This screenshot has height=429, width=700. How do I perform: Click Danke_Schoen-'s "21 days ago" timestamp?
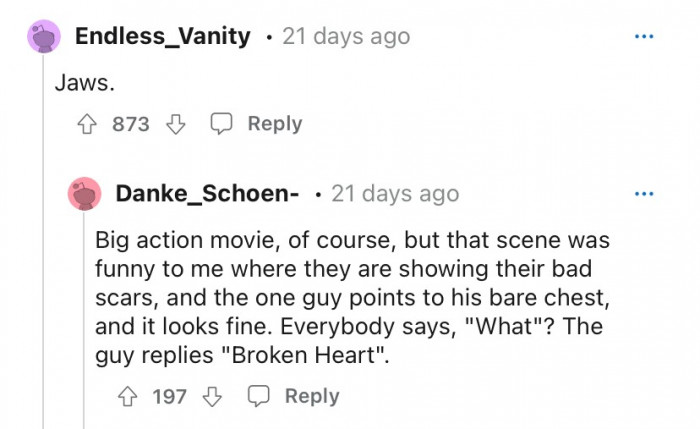[395, 193]
